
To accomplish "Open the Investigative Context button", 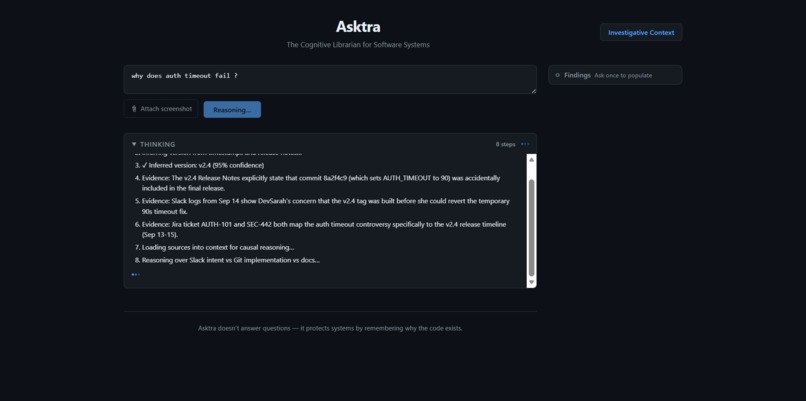I will point(641,32).
